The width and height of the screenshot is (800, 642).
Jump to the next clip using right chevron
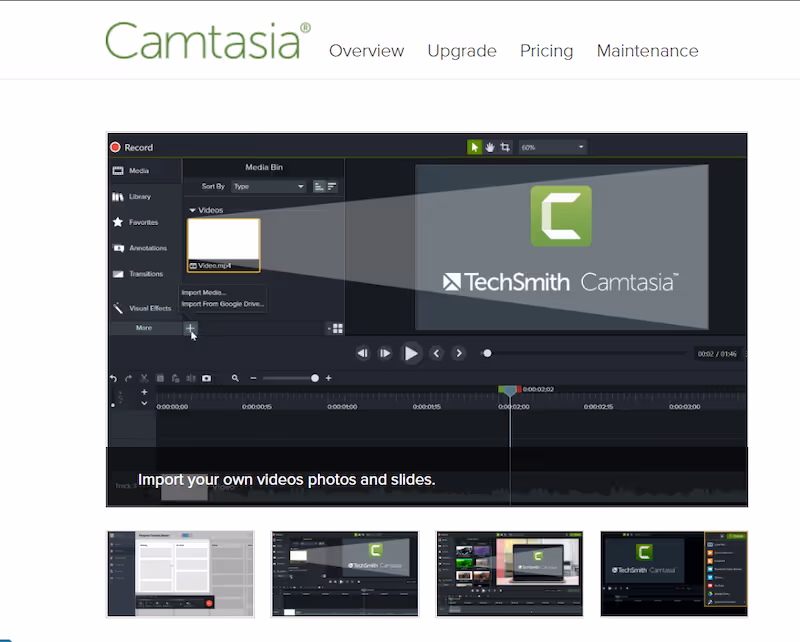(459, 353)
